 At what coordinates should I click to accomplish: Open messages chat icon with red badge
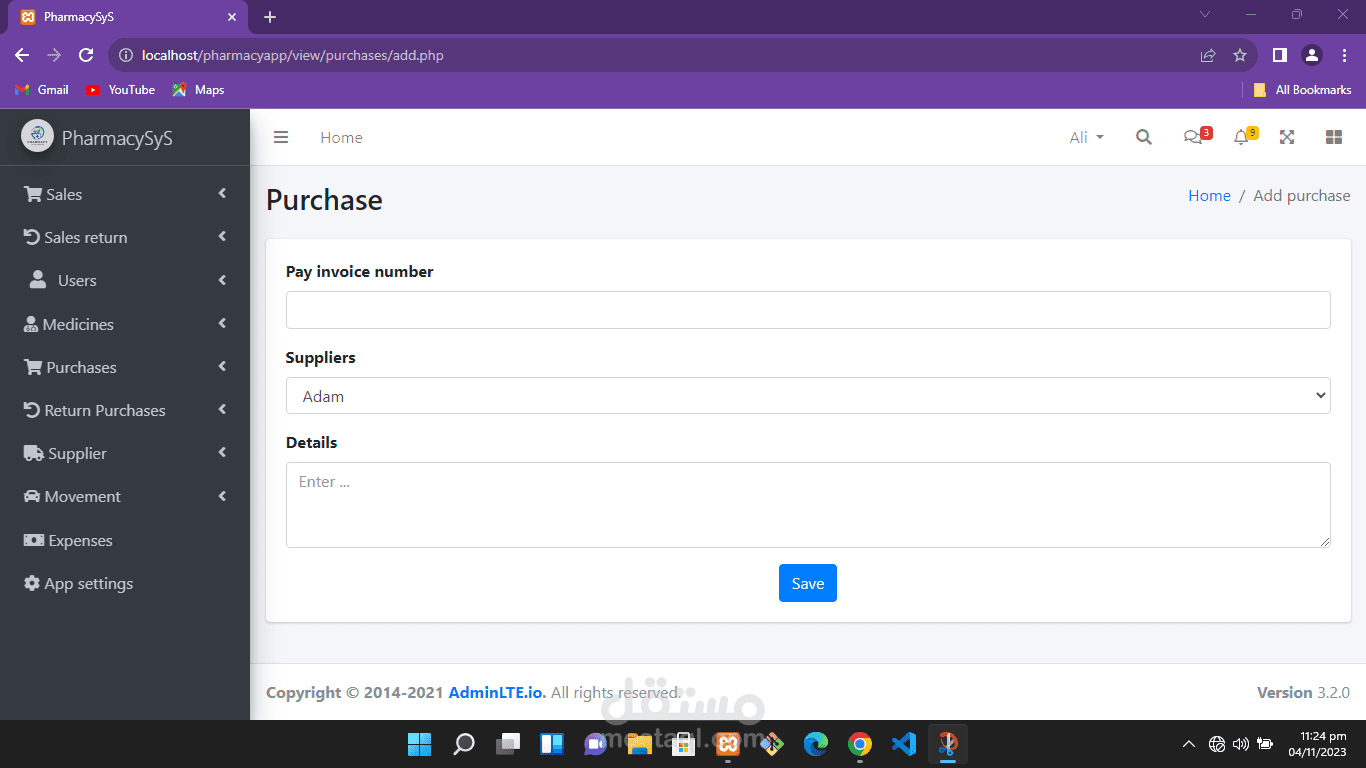click(x=1197, y=136)
